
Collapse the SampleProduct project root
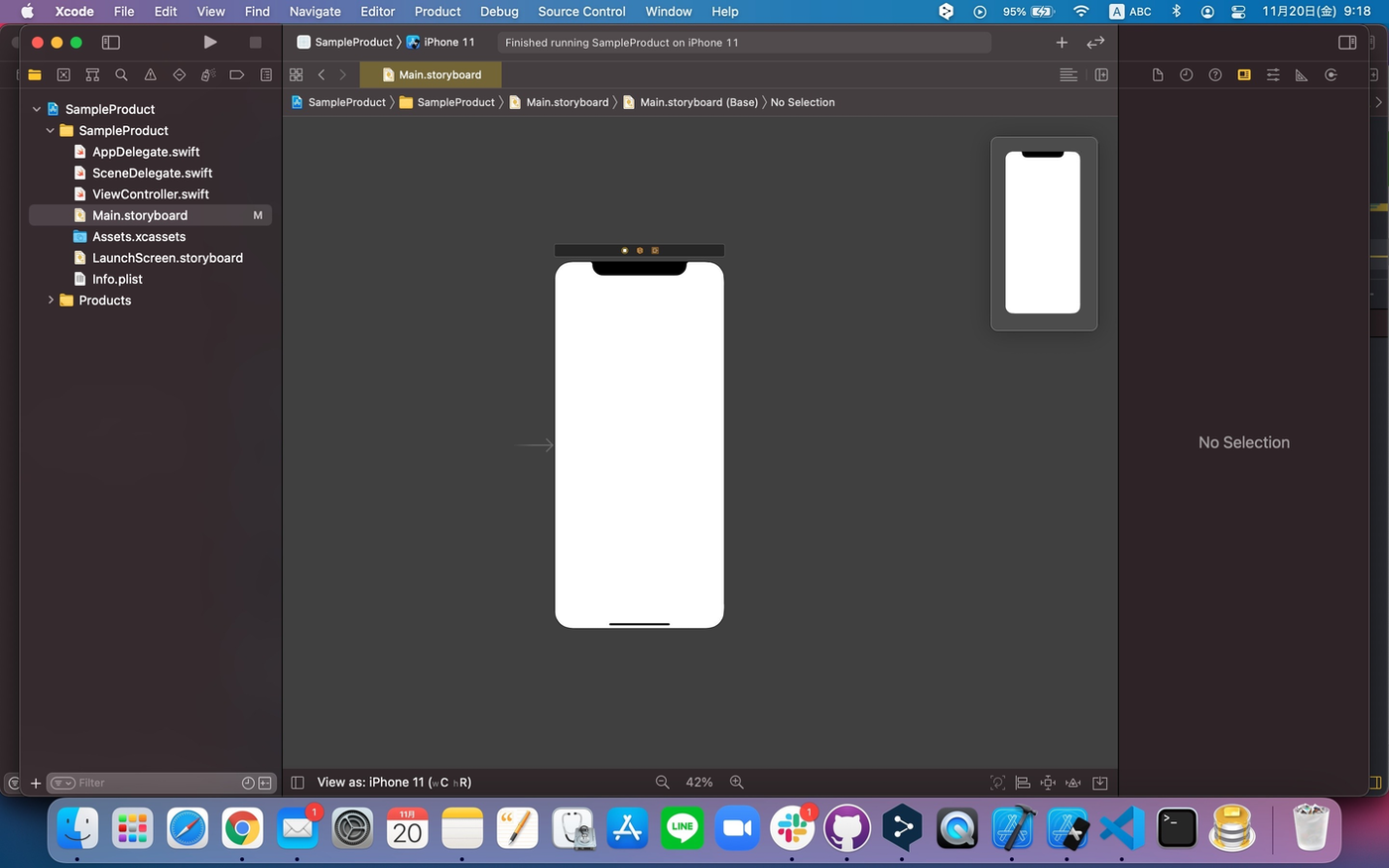coord(37,109)
